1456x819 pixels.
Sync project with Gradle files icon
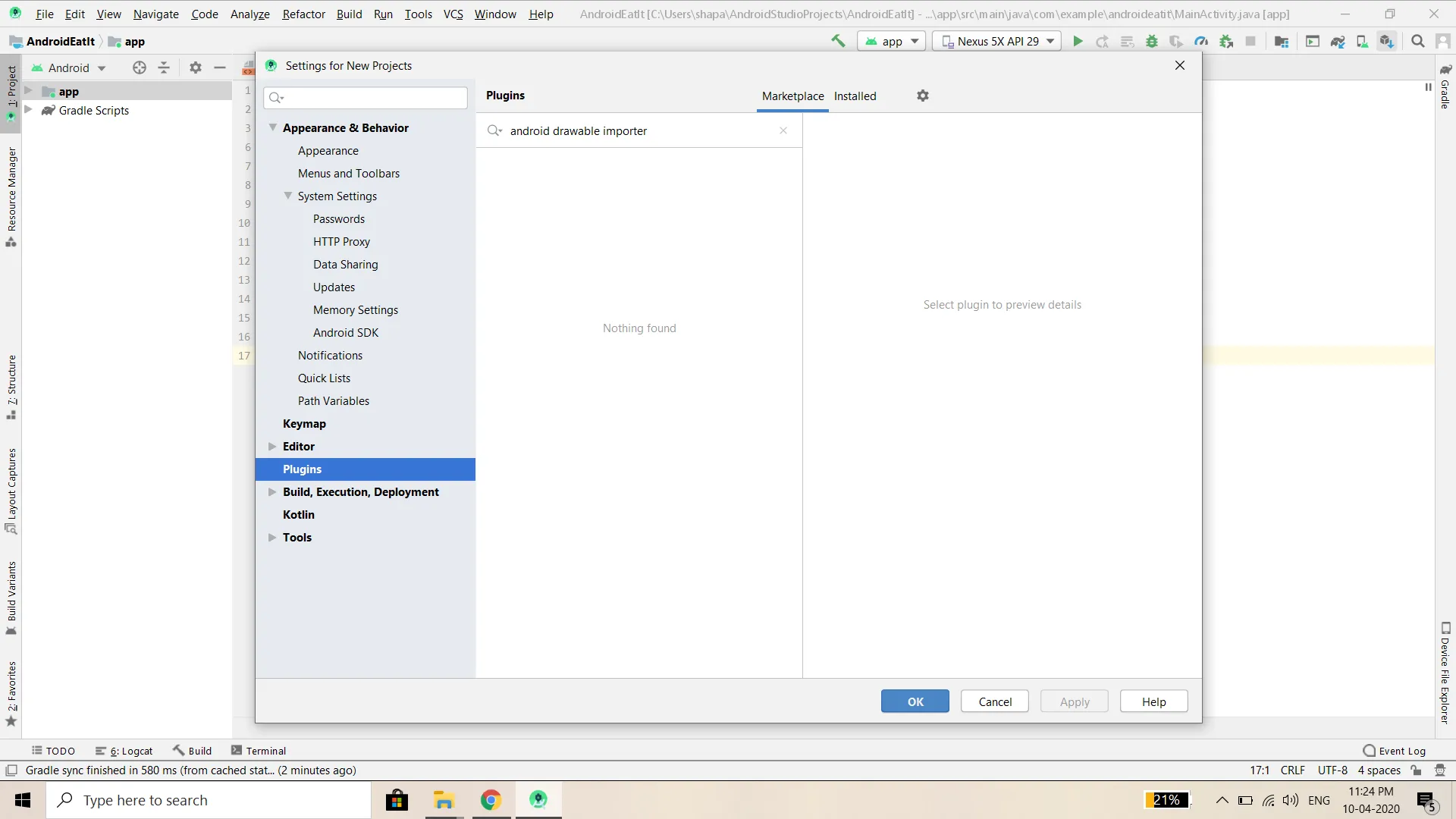[x=1338, y=41]
